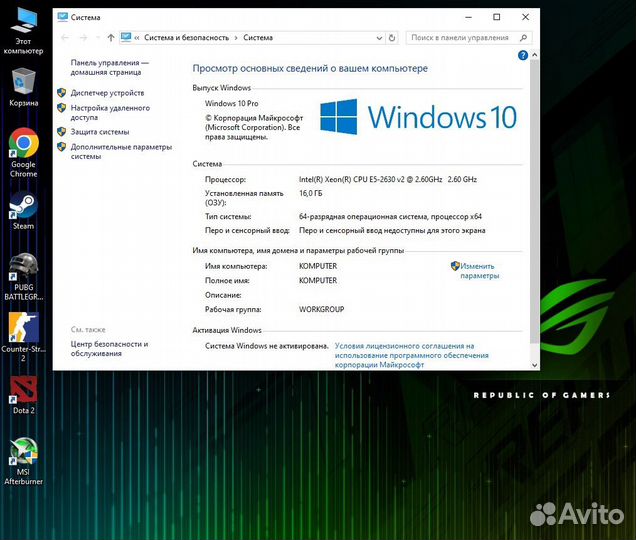The height and width of the screenshot is (540, 636).
Task: Click shield icon next to Диспетчер устройств
Action: pos(62,93)
